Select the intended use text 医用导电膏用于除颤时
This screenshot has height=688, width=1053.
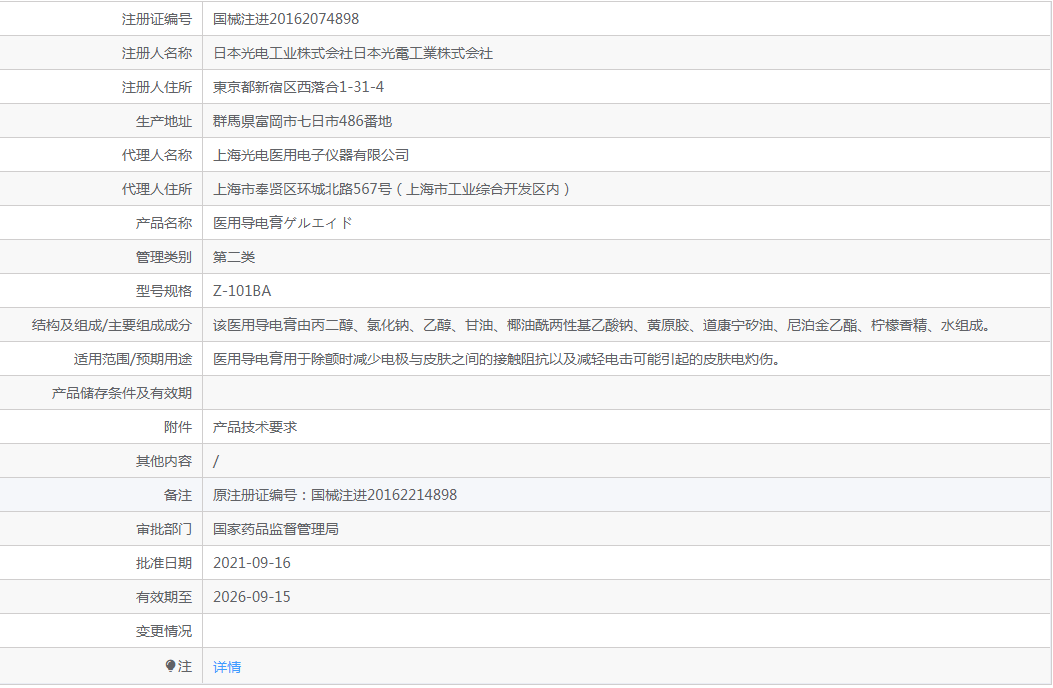point(498,359)
